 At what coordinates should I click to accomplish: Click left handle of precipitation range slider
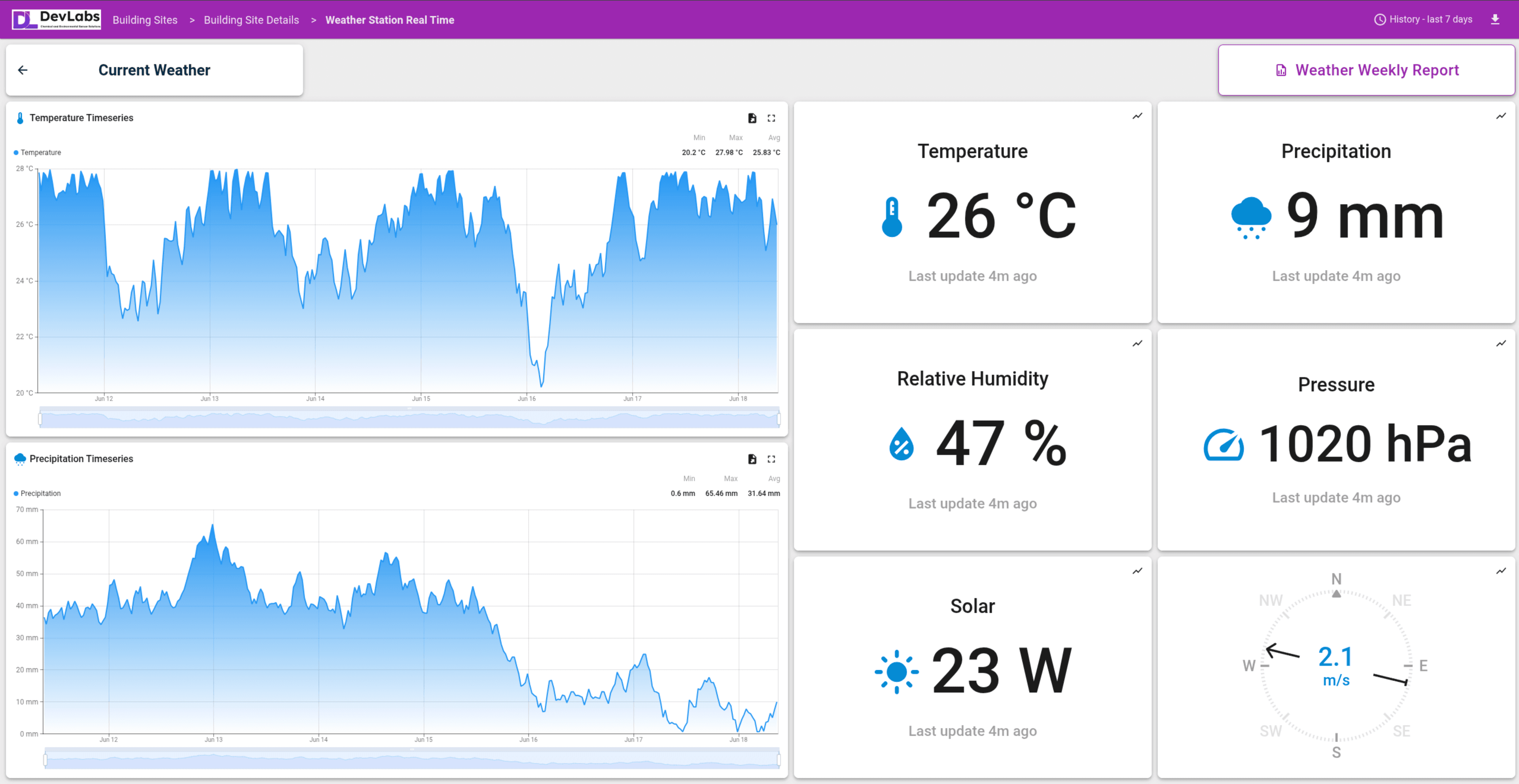[x=45, y=760]
